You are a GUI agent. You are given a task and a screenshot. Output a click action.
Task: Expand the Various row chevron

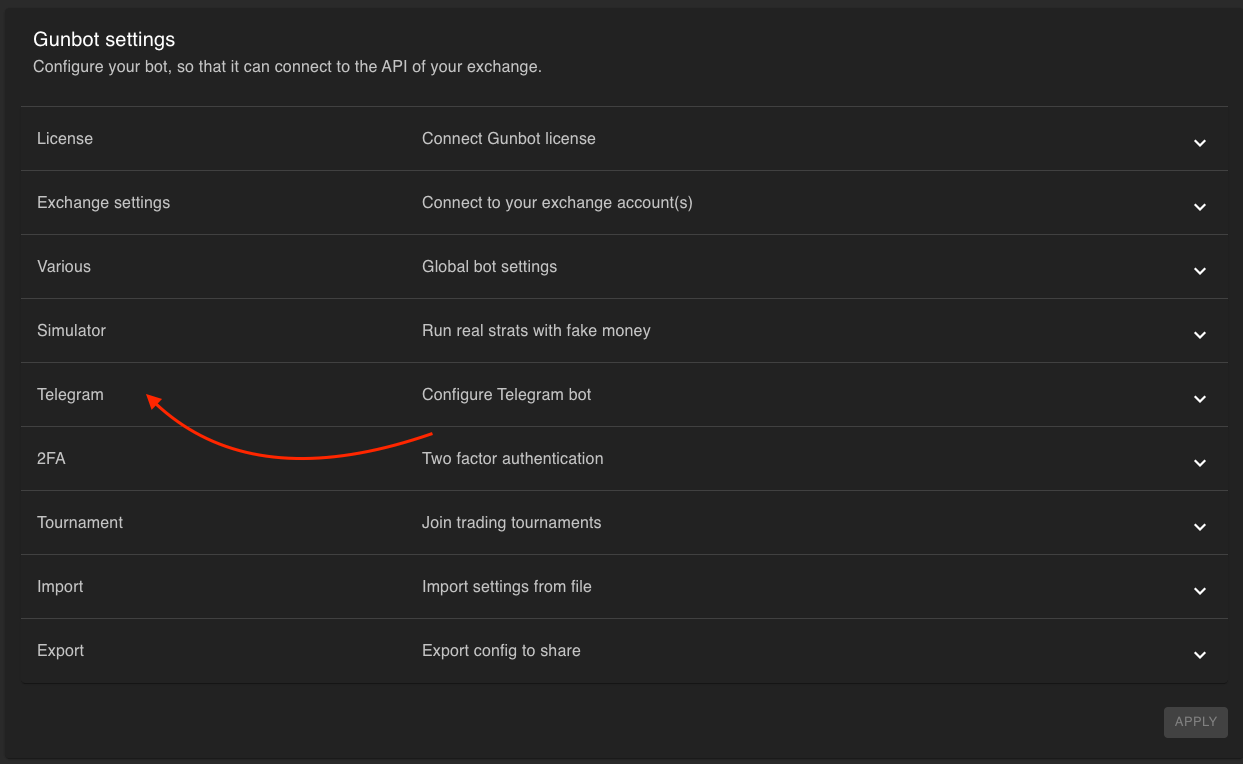click(x=1200, y=271)
